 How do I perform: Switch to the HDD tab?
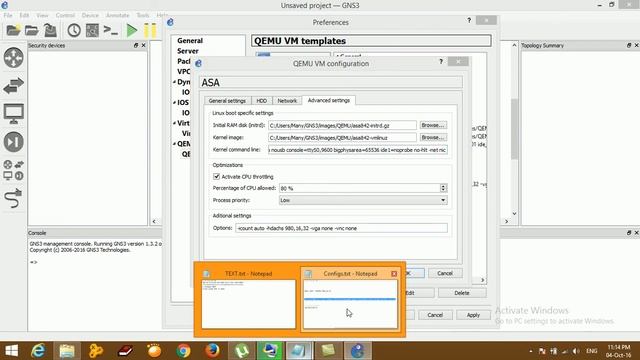(x=262, y=100)
